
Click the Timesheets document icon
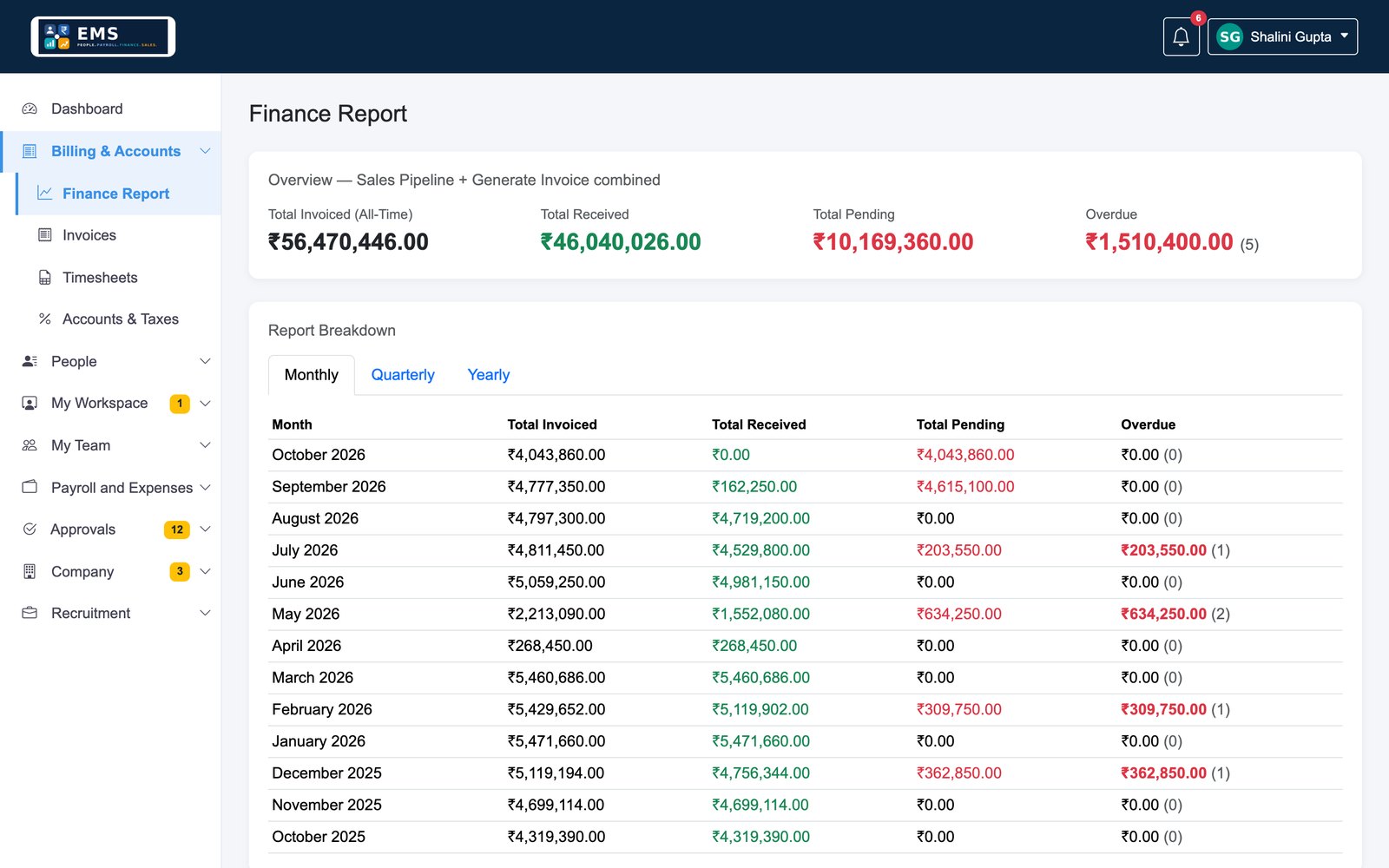point(44,278)
